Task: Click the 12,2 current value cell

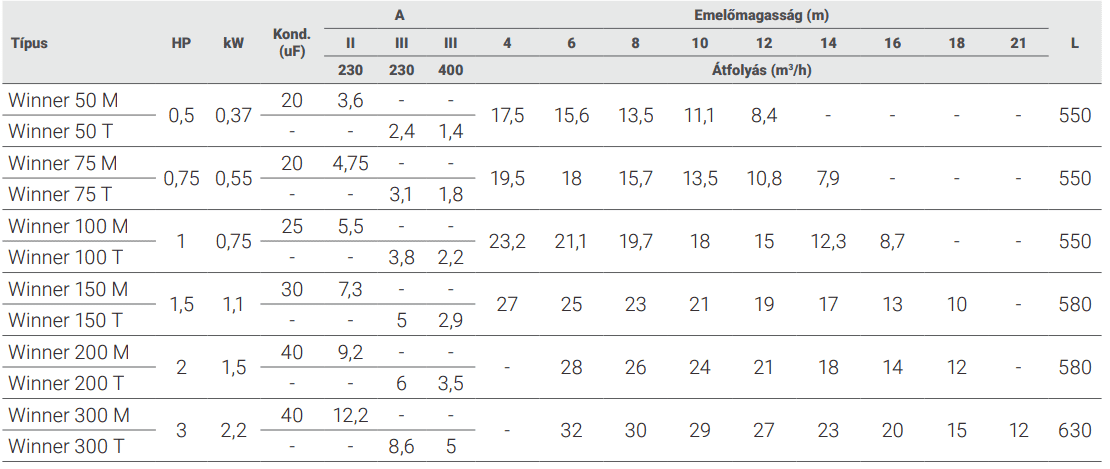Action: coord(350,415)
